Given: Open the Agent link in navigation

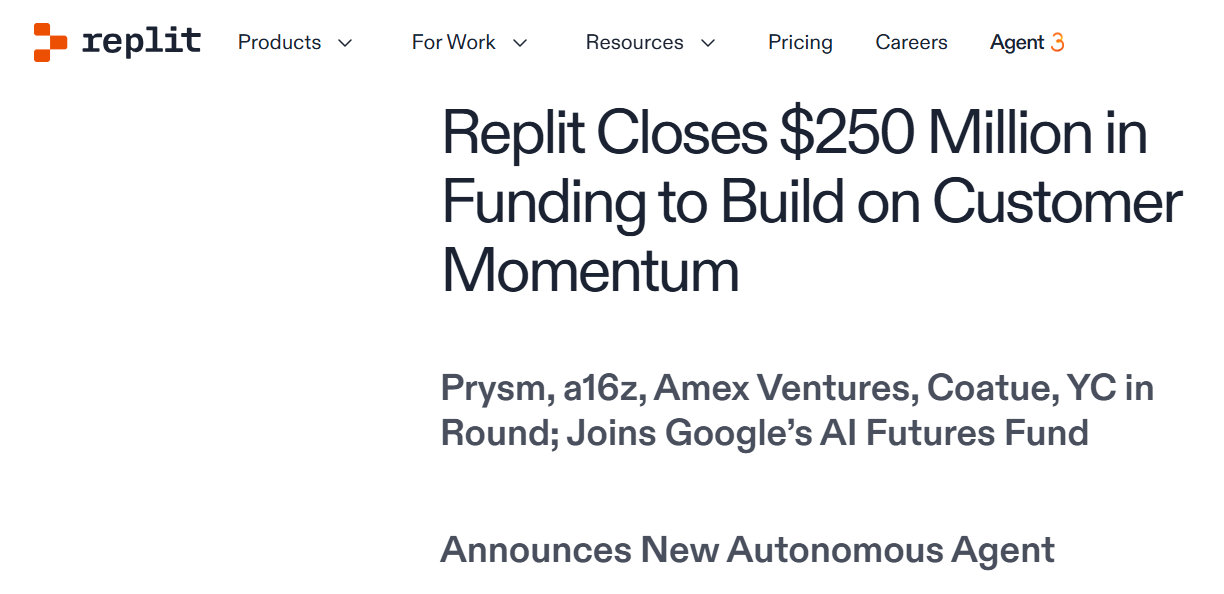Looking at the screenshot, I should pos(1017,42).
